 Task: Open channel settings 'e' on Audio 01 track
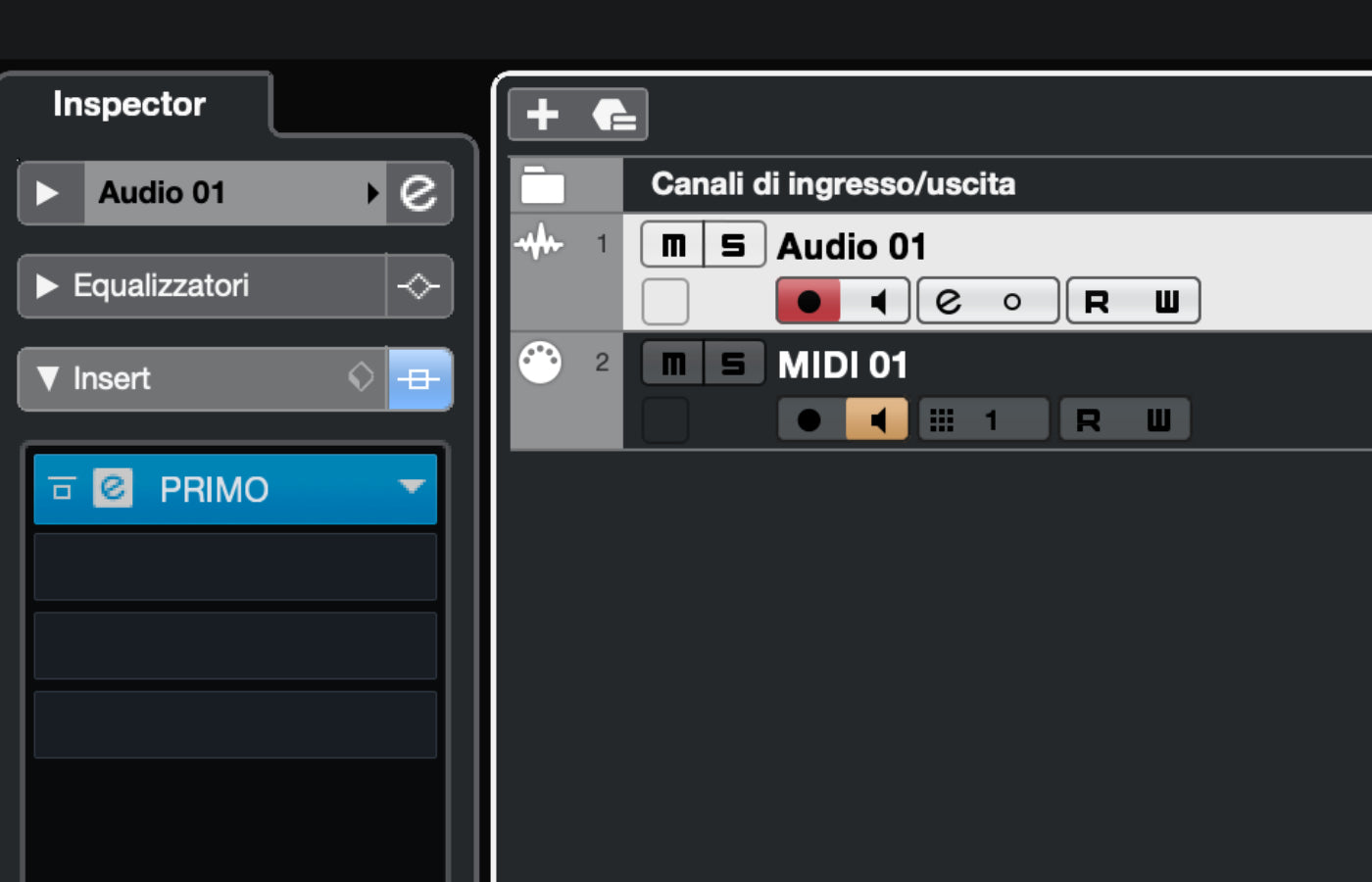tap(949, 301)
